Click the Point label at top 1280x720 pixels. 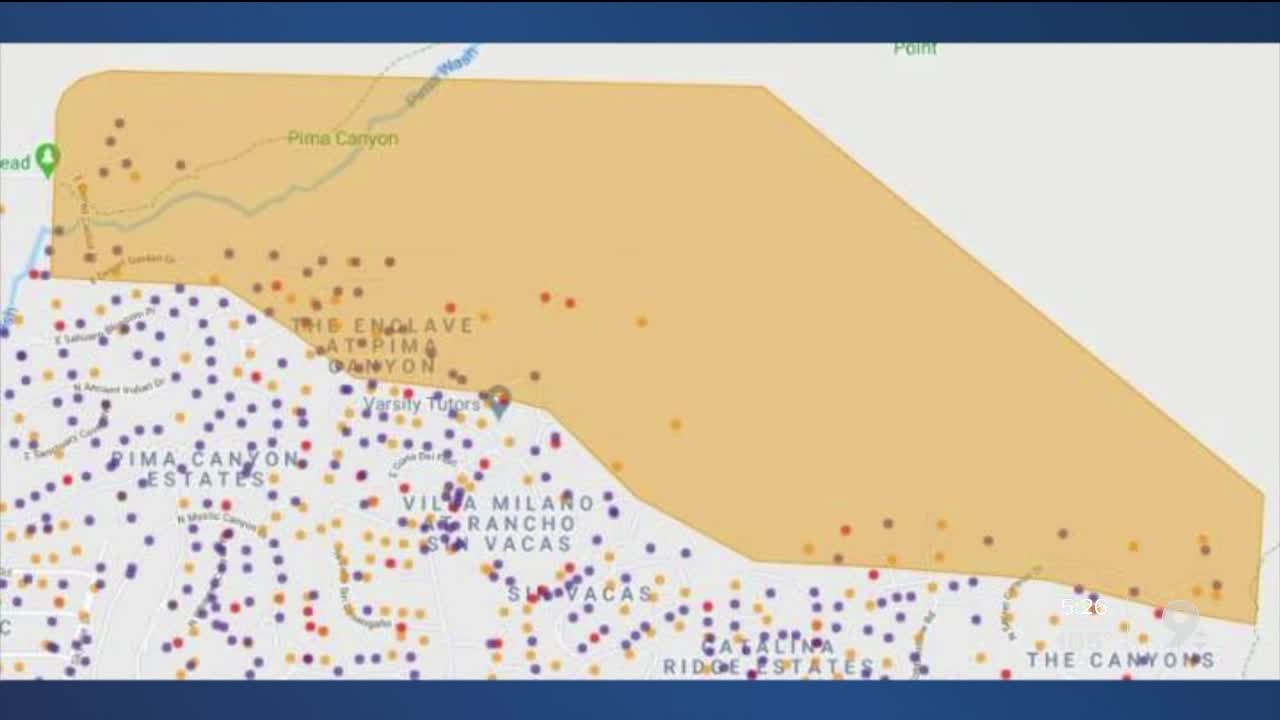(x=915, y=48)
